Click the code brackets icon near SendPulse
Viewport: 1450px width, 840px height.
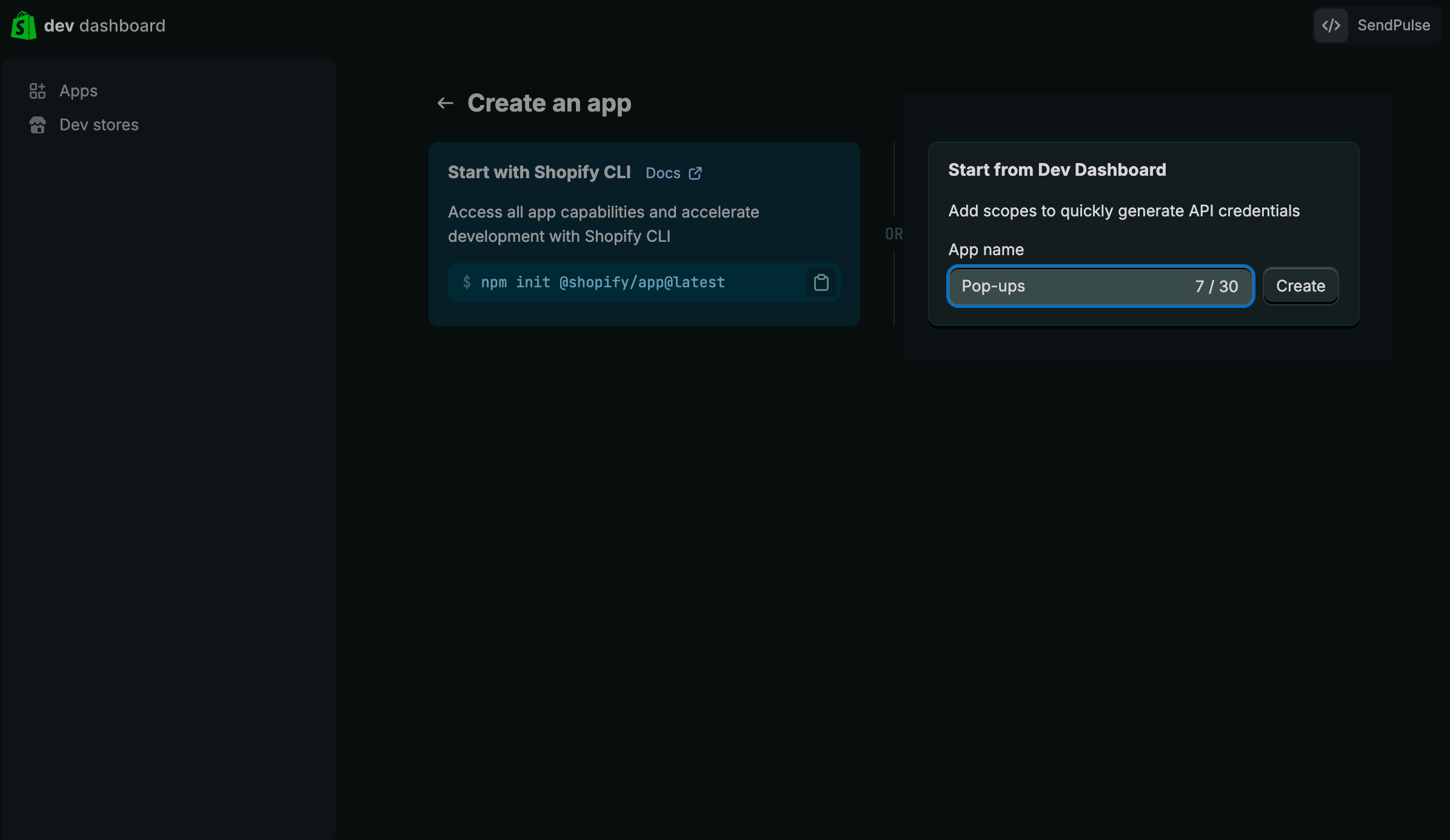pyautogui.click(x=1331, y=25)
